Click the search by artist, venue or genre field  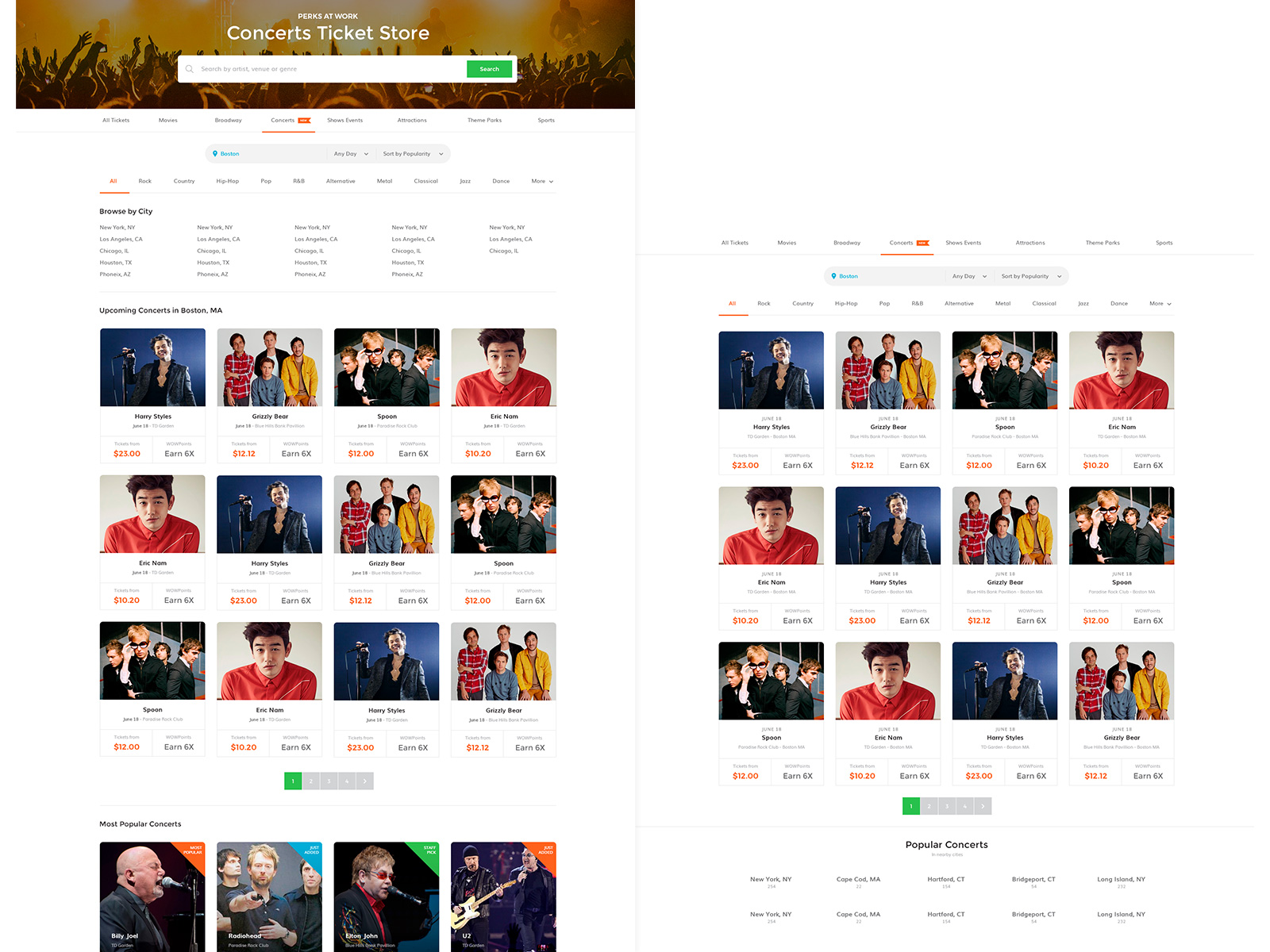point(329,69)
